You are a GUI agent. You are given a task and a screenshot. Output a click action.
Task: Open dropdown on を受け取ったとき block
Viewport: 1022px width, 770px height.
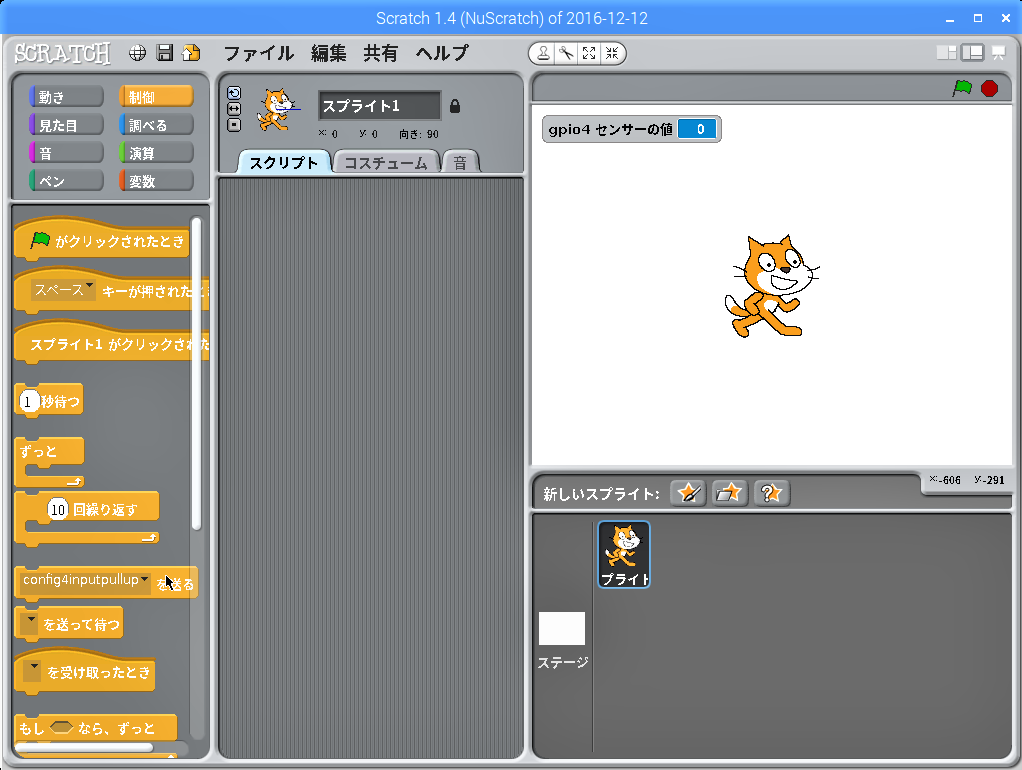tap(32, 671)
